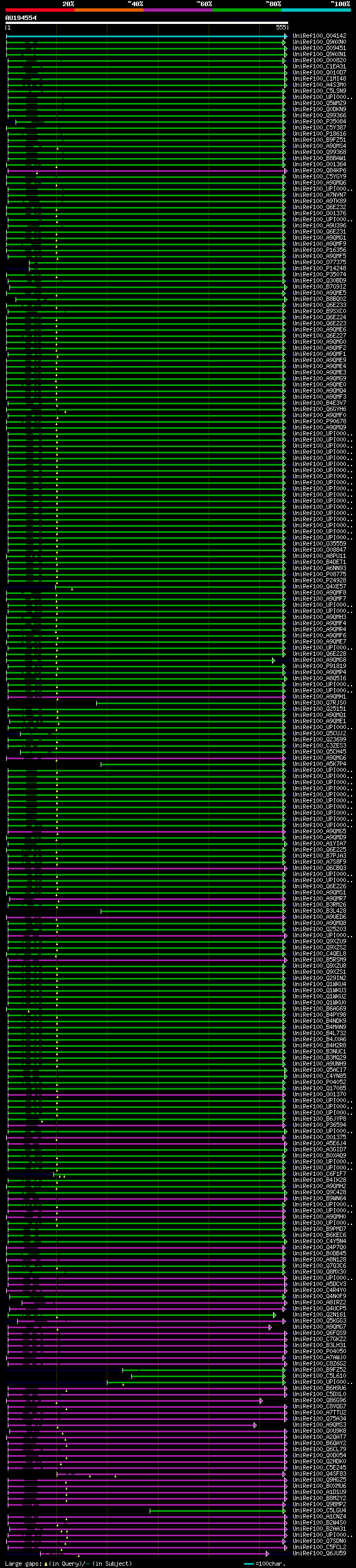Click UniRef100_B5RSM9 hit label
Image resolution: width=356 pixels, height=1568 pixels.
[319, 960]
